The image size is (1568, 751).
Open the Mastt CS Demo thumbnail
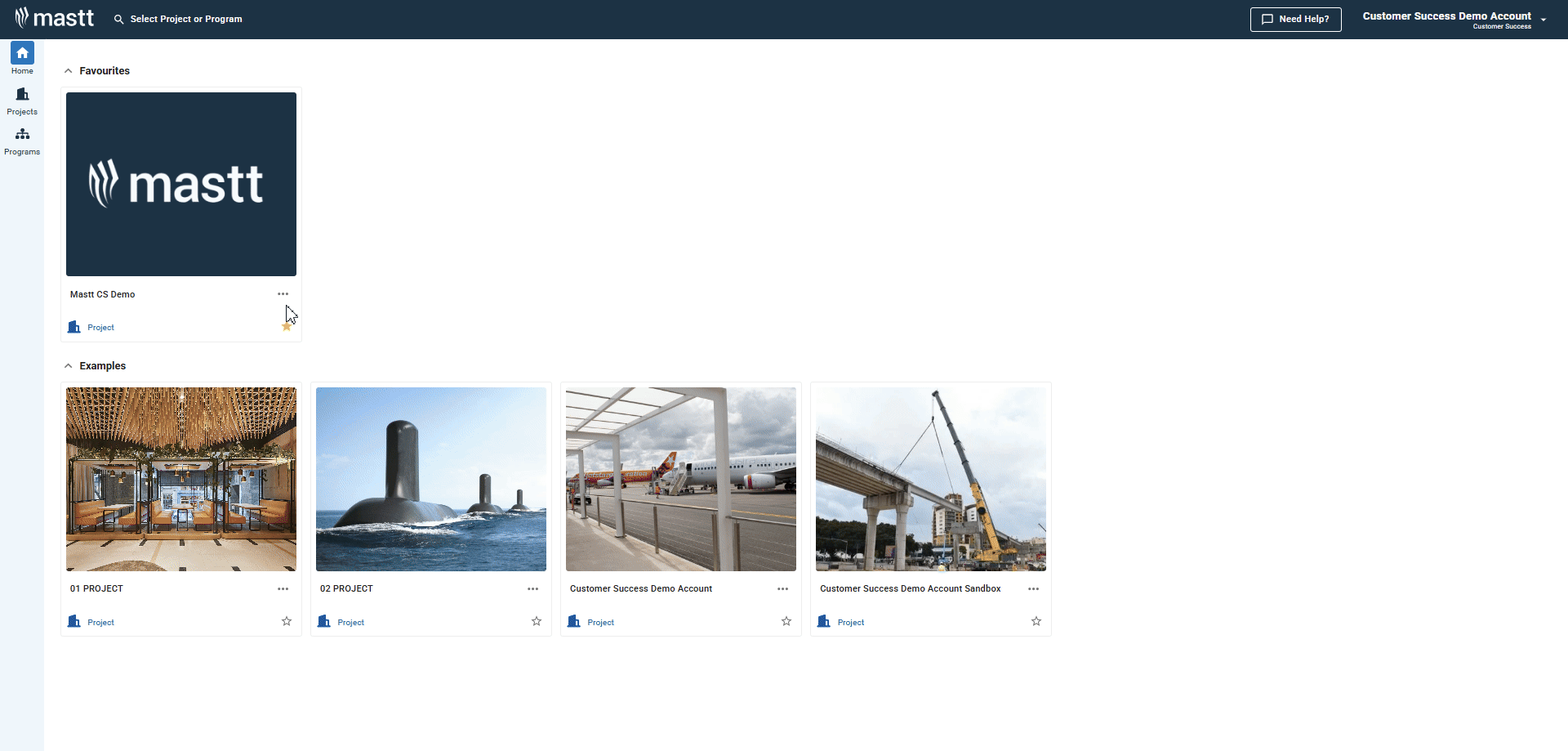coord(181,184)
